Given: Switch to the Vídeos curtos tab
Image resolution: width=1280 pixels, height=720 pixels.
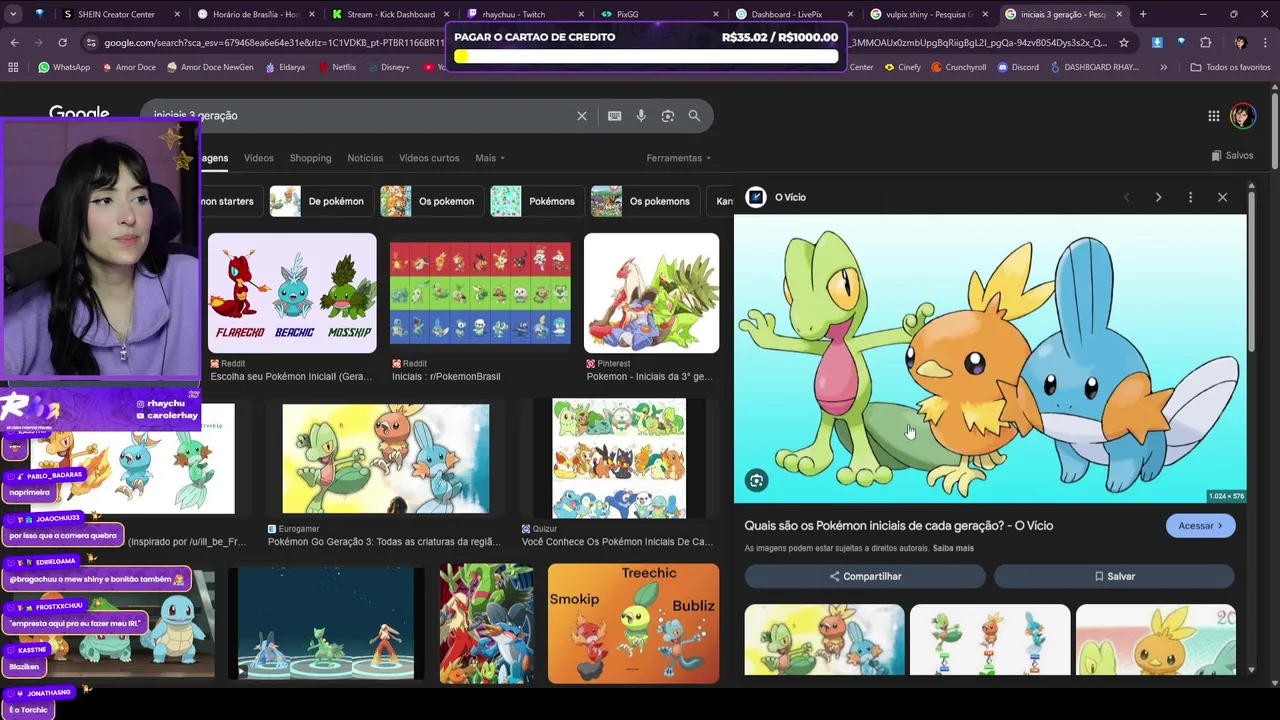Looking at the screenshot, I should [x=429, y=158].
